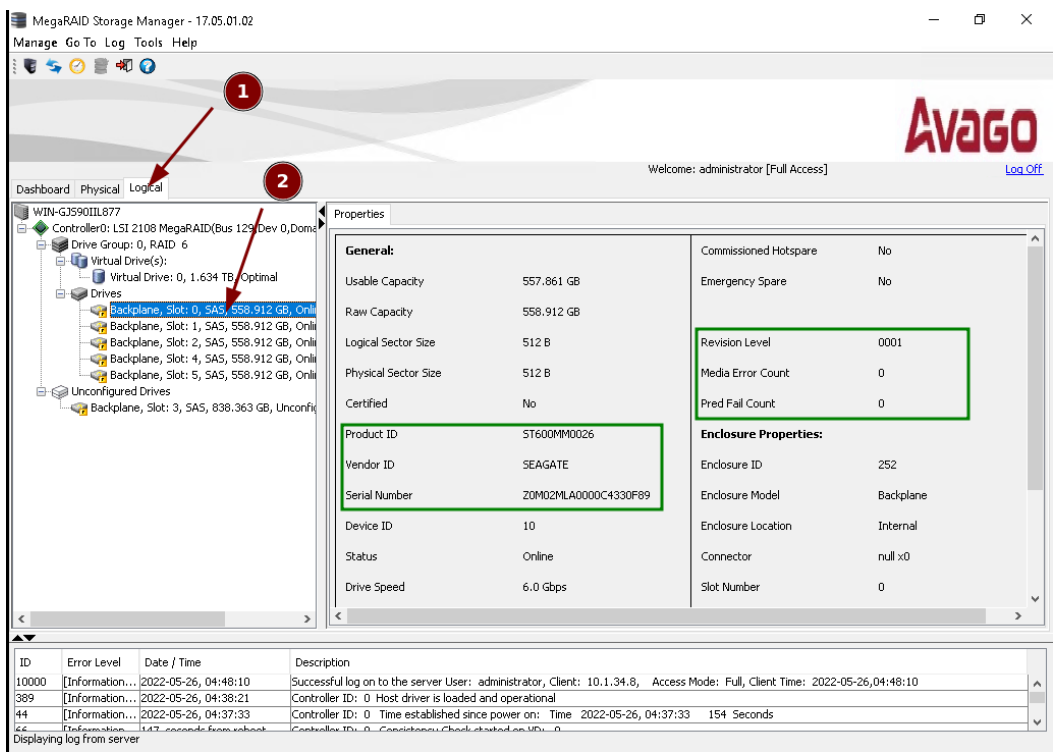This screenshot has width=1061, height=755.
Task: Open the Go To menu
Action: coord(79,42)
